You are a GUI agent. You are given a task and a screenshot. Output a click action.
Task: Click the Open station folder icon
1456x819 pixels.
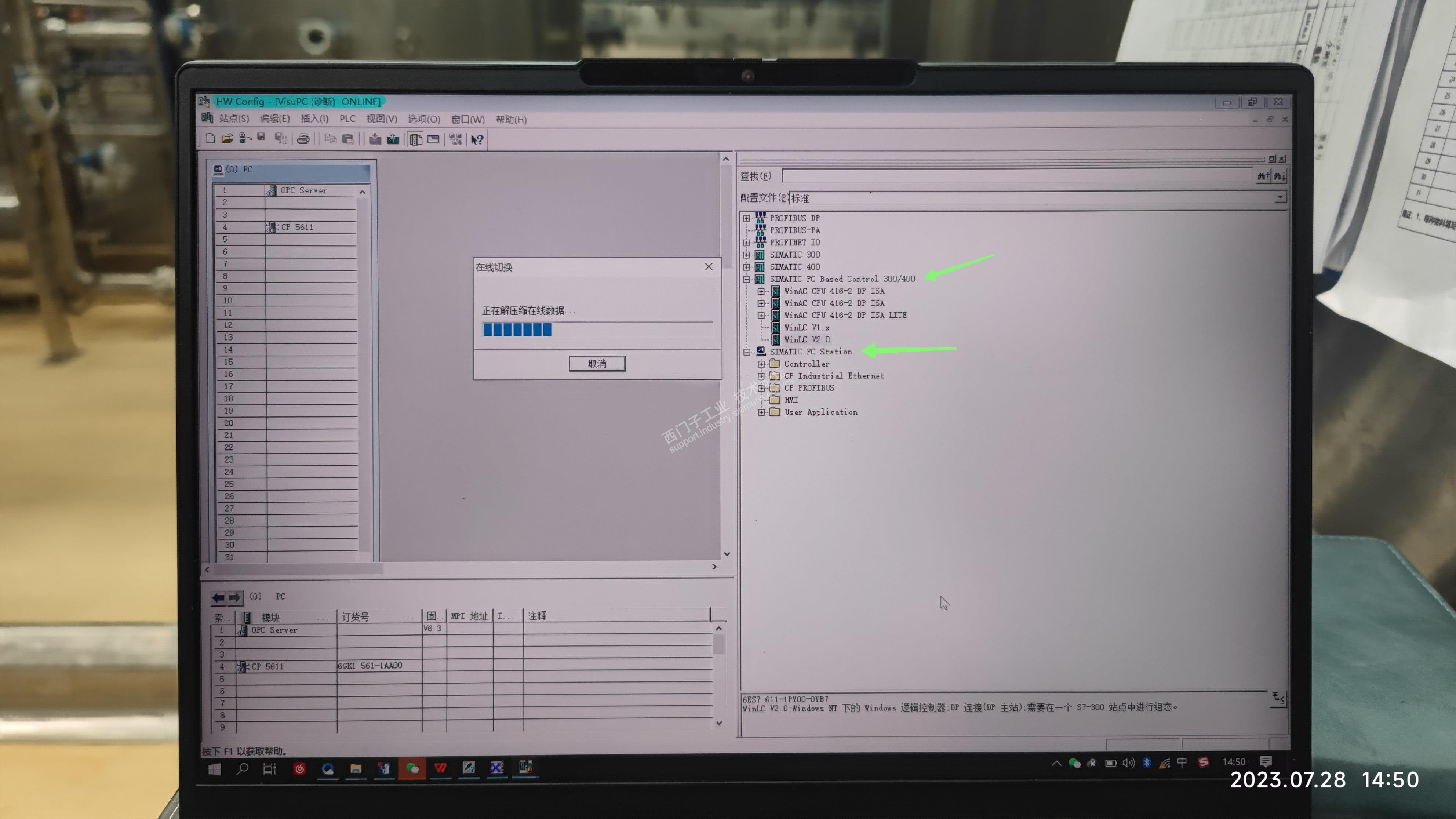coord(227,138)
